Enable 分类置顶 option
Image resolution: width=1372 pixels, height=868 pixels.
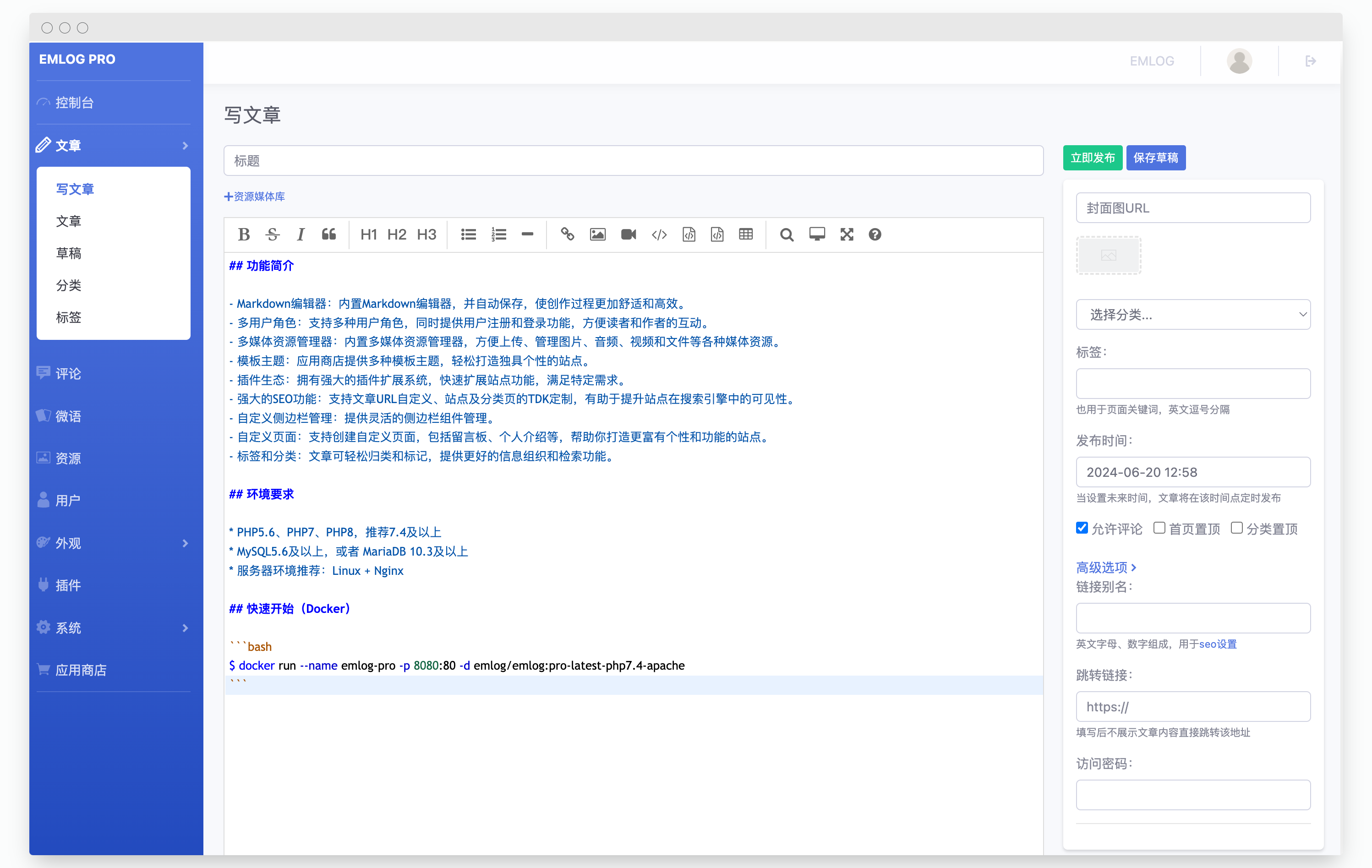tap(1236, 528)
